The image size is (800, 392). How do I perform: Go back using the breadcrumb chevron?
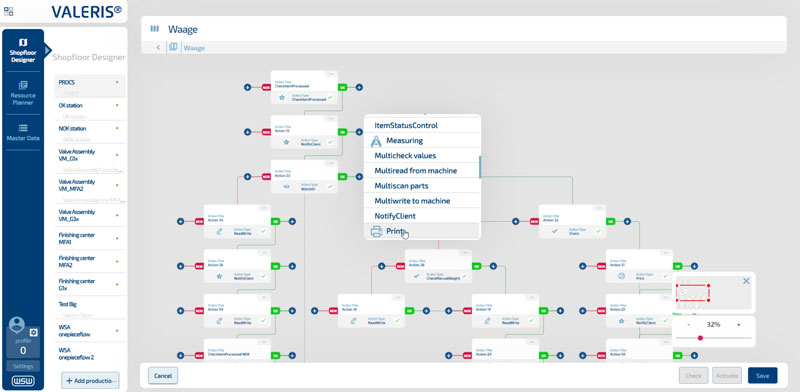[158, 47]
